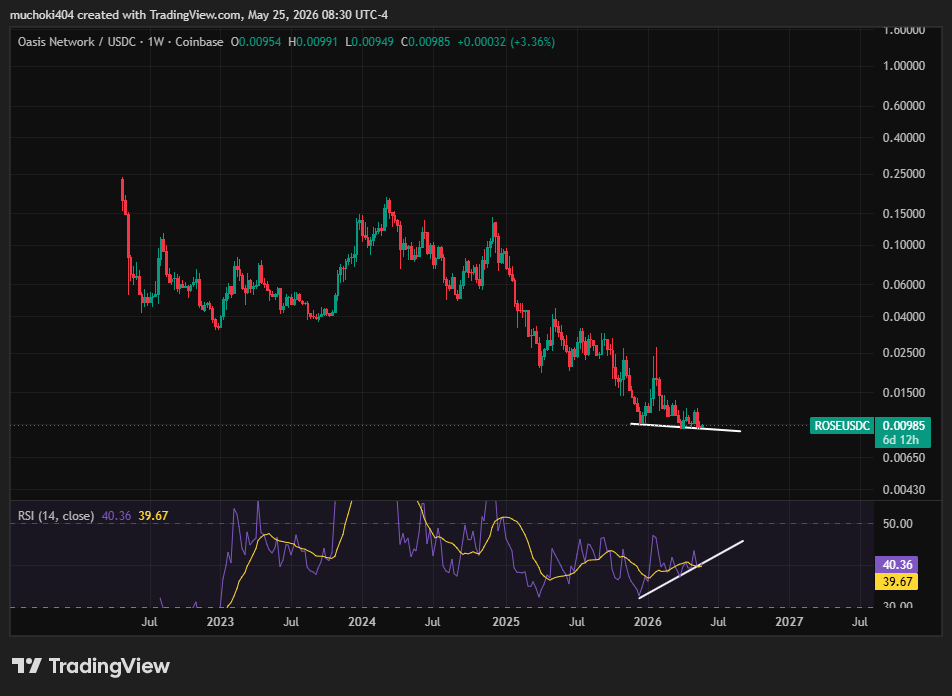Click the 2025 label on time axis
Image resolution: width=952 pixels, height=696 pixels.
(506, 621)
